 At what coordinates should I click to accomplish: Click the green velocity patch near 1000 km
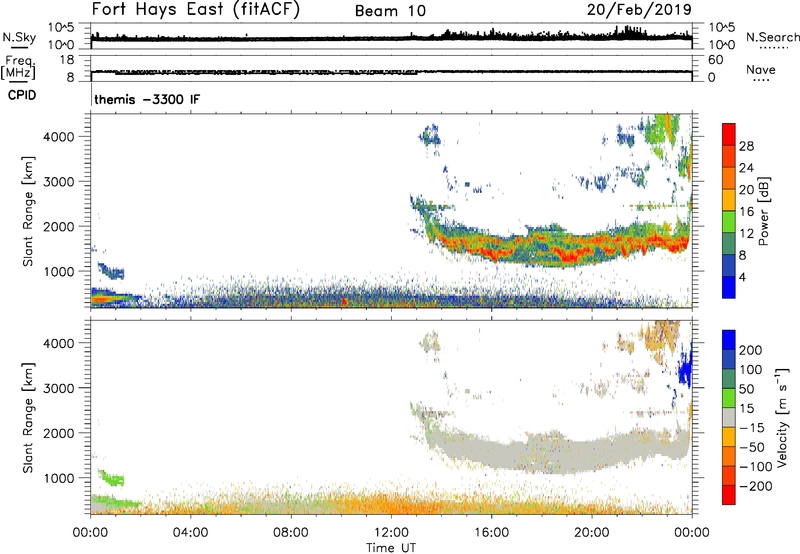(111, 478)
